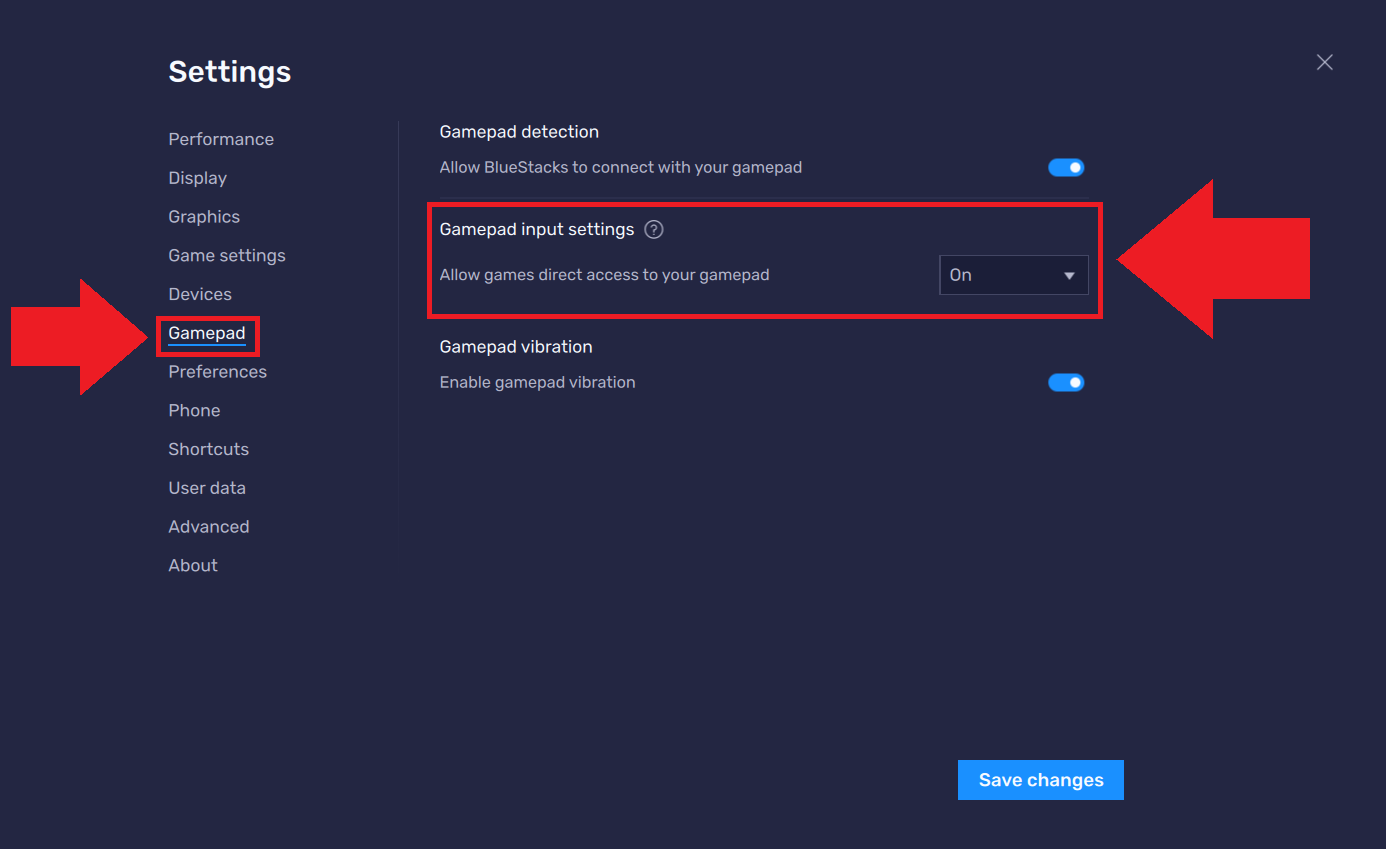The width and height of the screenshot is (1386, 849).
Task: Select the Performance settings category
Action: [x=221, y=139]
